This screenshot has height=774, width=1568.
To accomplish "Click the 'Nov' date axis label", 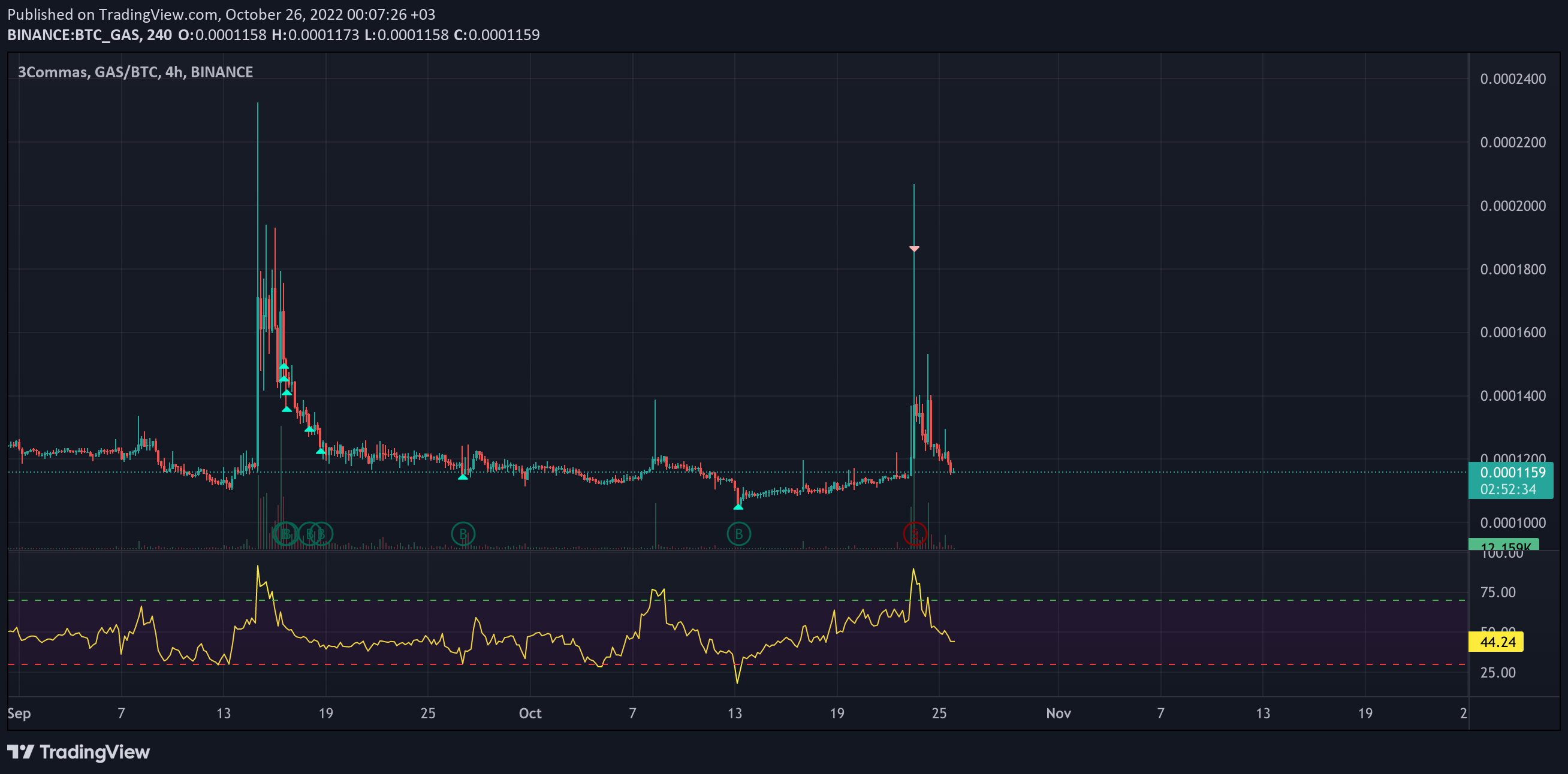I will 1058,713.
